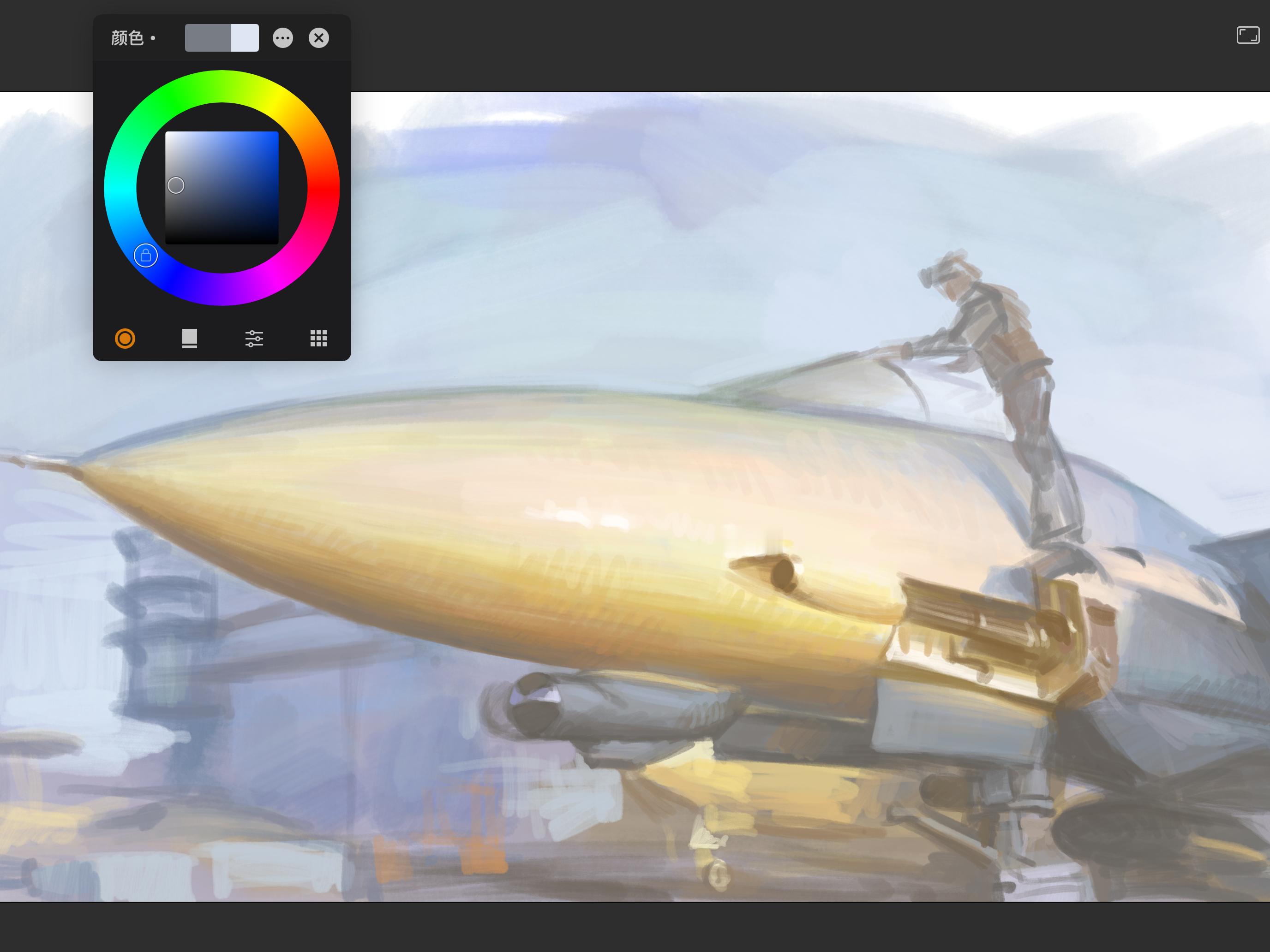Click the 颜色 panel title

(x=127, y=38)
